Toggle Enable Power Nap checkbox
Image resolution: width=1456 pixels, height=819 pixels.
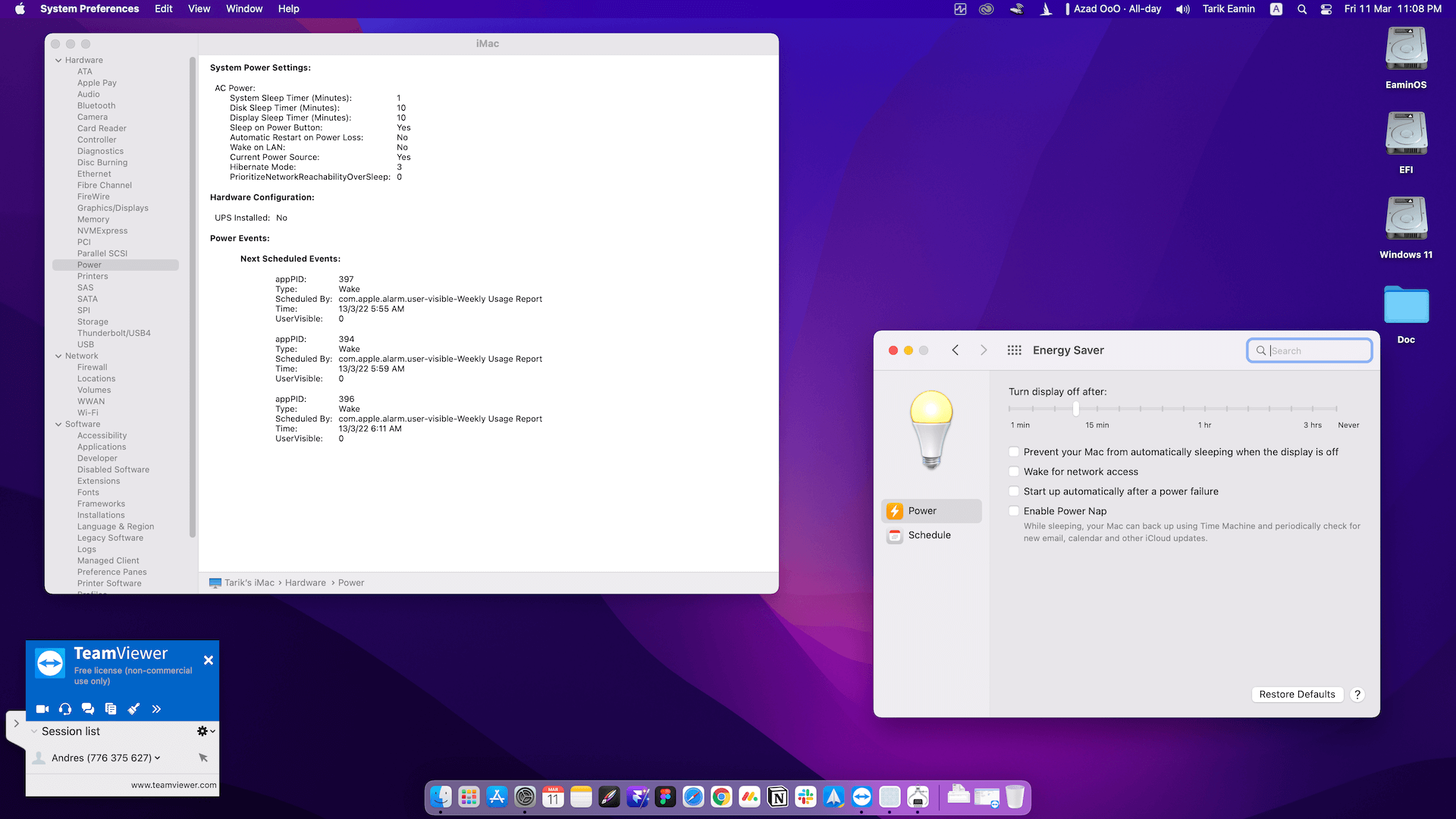[x=1014, y=511]
